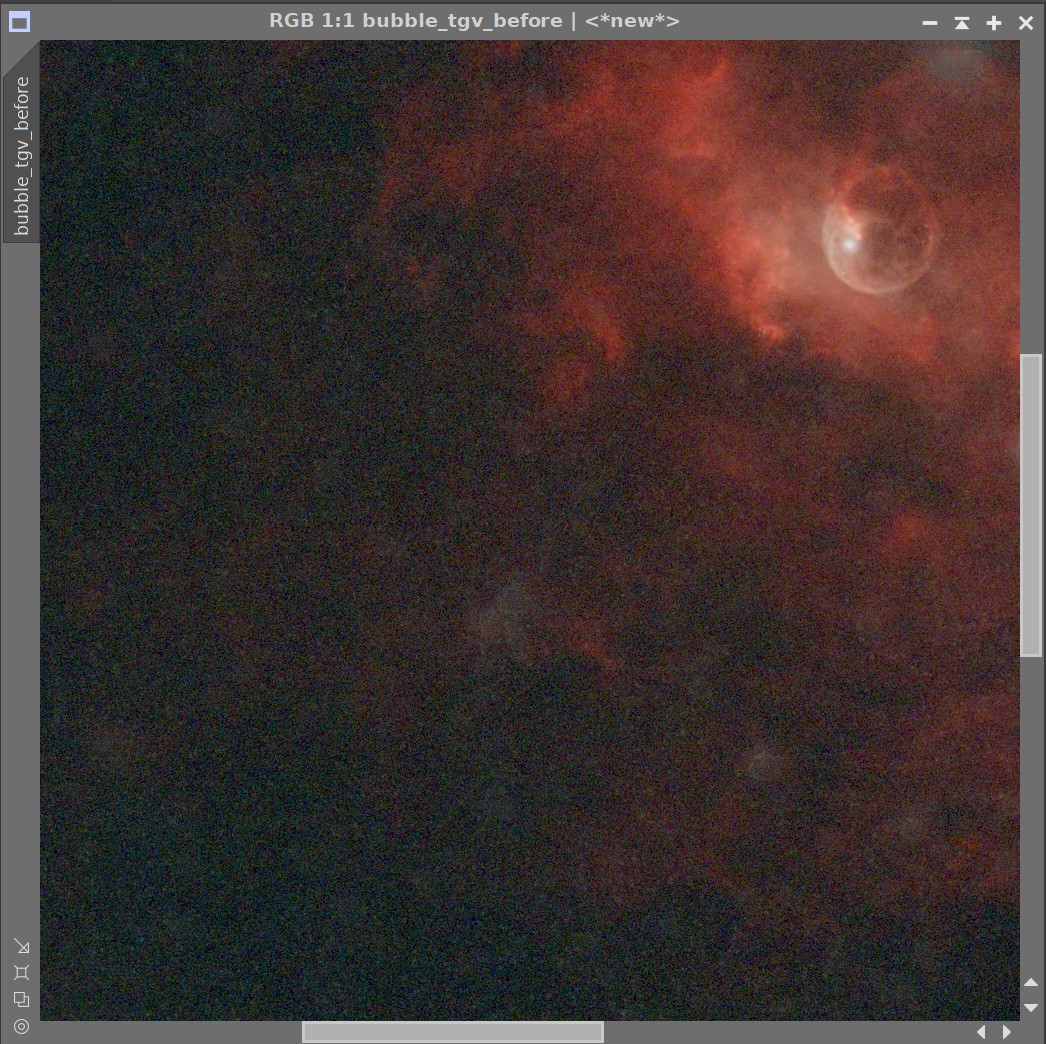Iconify the image window with the minus button
Viewport: 1046px width, 1044px height.
pos(929,23)
